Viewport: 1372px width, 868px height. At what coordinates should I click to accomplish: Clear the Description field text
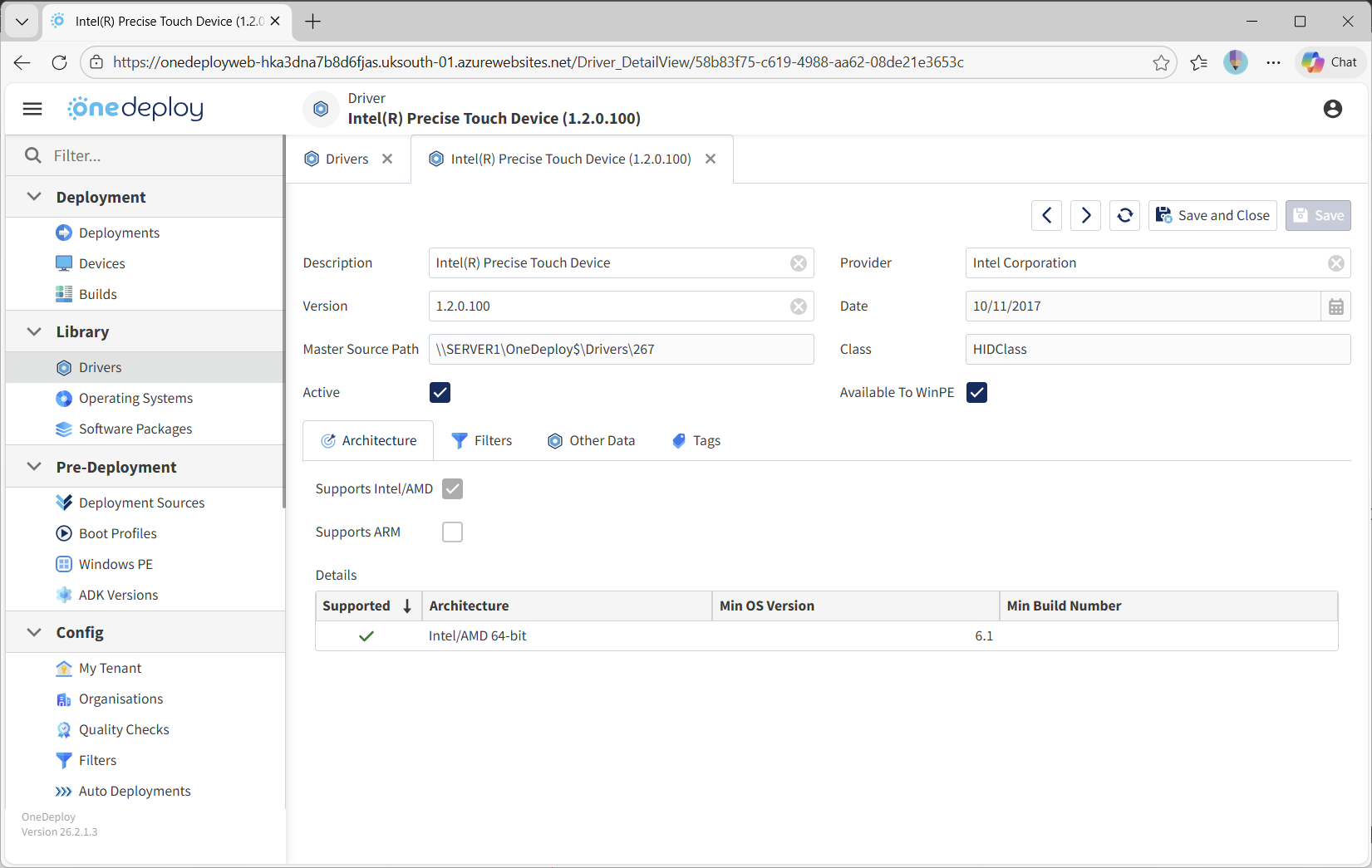click(798, 263)
